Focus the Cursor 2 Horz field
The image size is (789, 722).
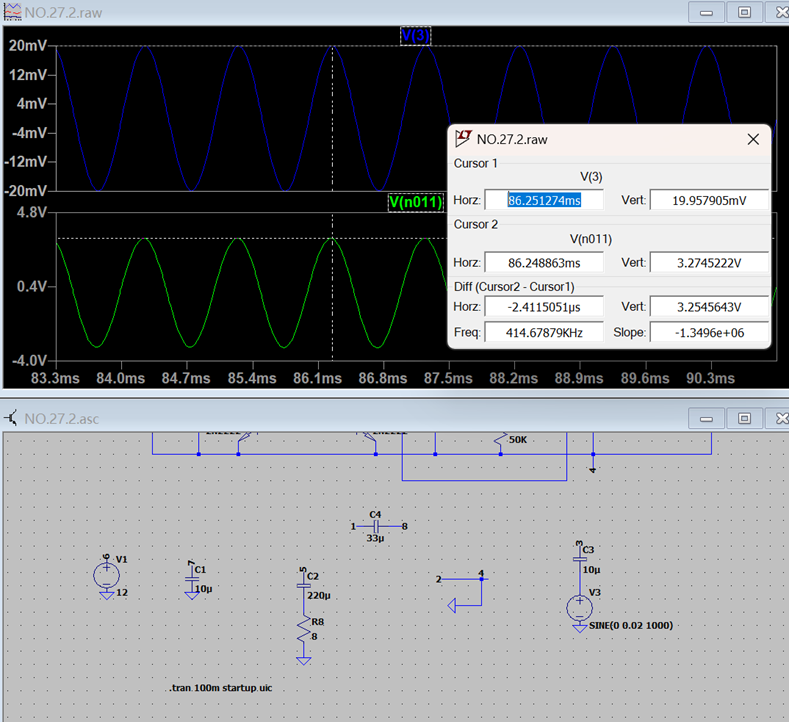pos(544,262)
